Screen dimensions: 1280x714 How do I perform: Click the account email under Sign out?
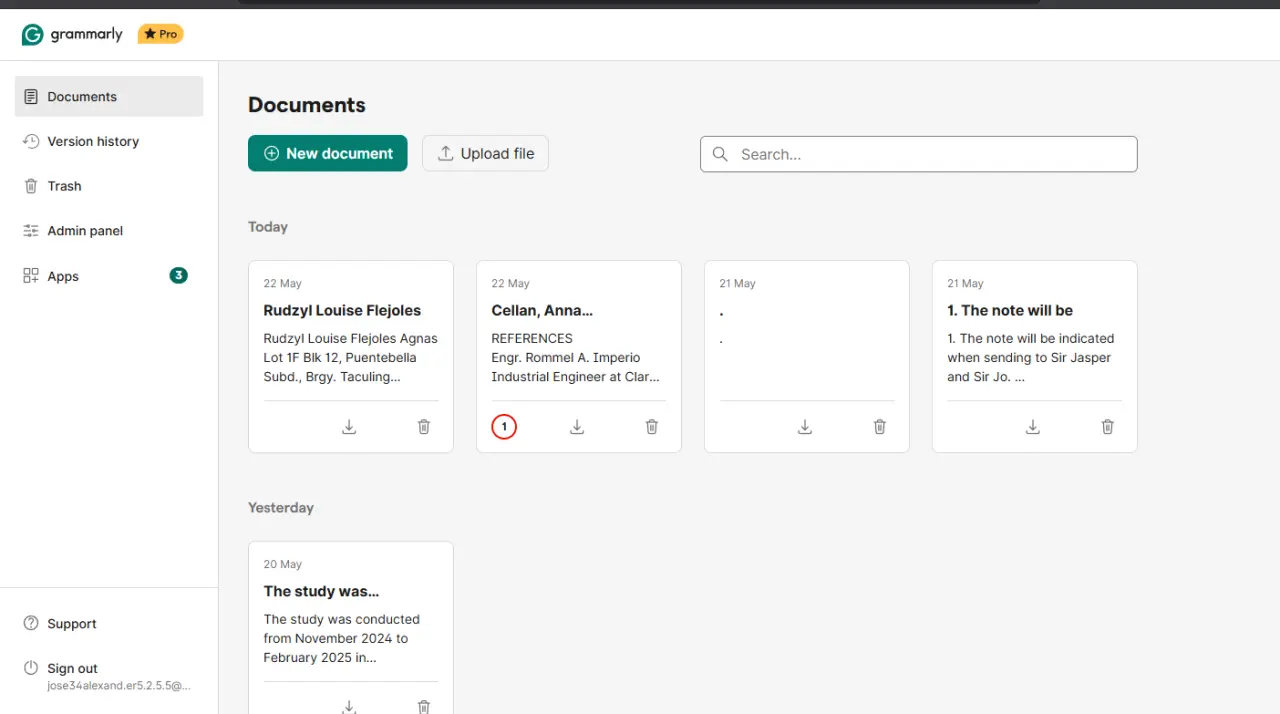[119, 686]
